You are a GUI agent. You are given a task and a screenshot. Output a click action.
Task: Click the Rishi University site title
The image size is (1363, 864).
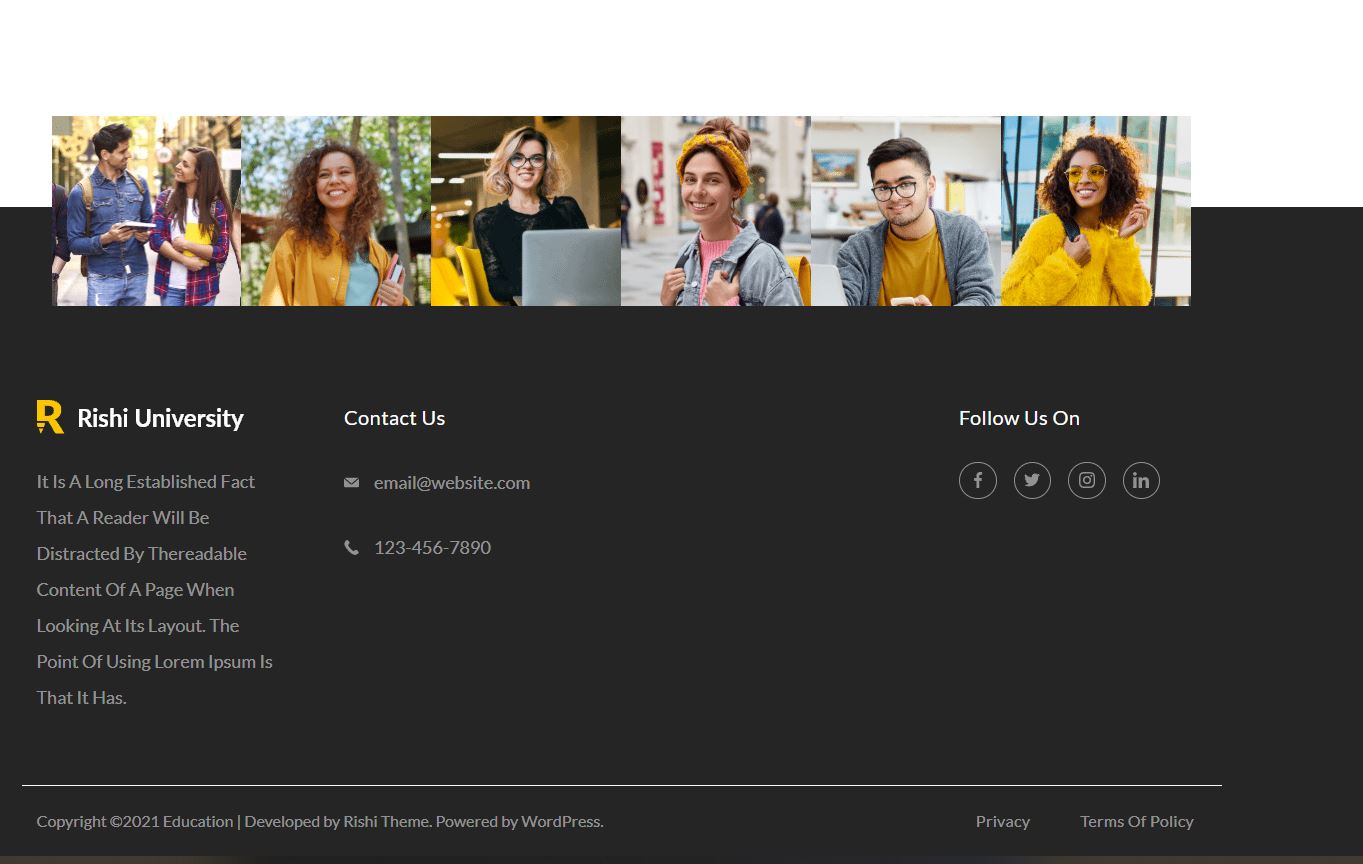point(160,418)
